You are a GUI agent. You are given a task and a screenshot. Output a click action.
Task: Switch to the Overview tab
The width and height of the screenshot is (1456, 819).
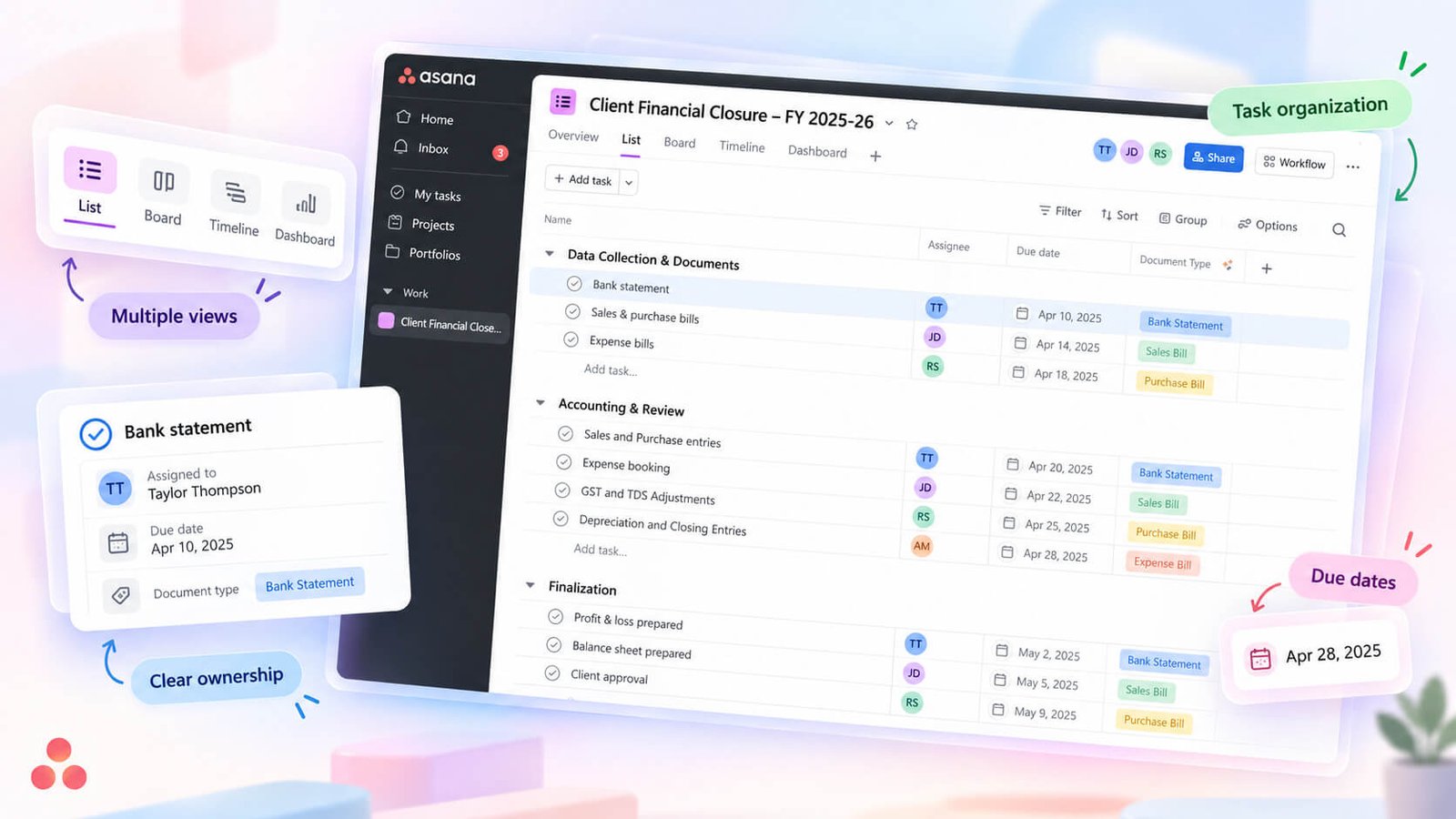click(573, 136)
